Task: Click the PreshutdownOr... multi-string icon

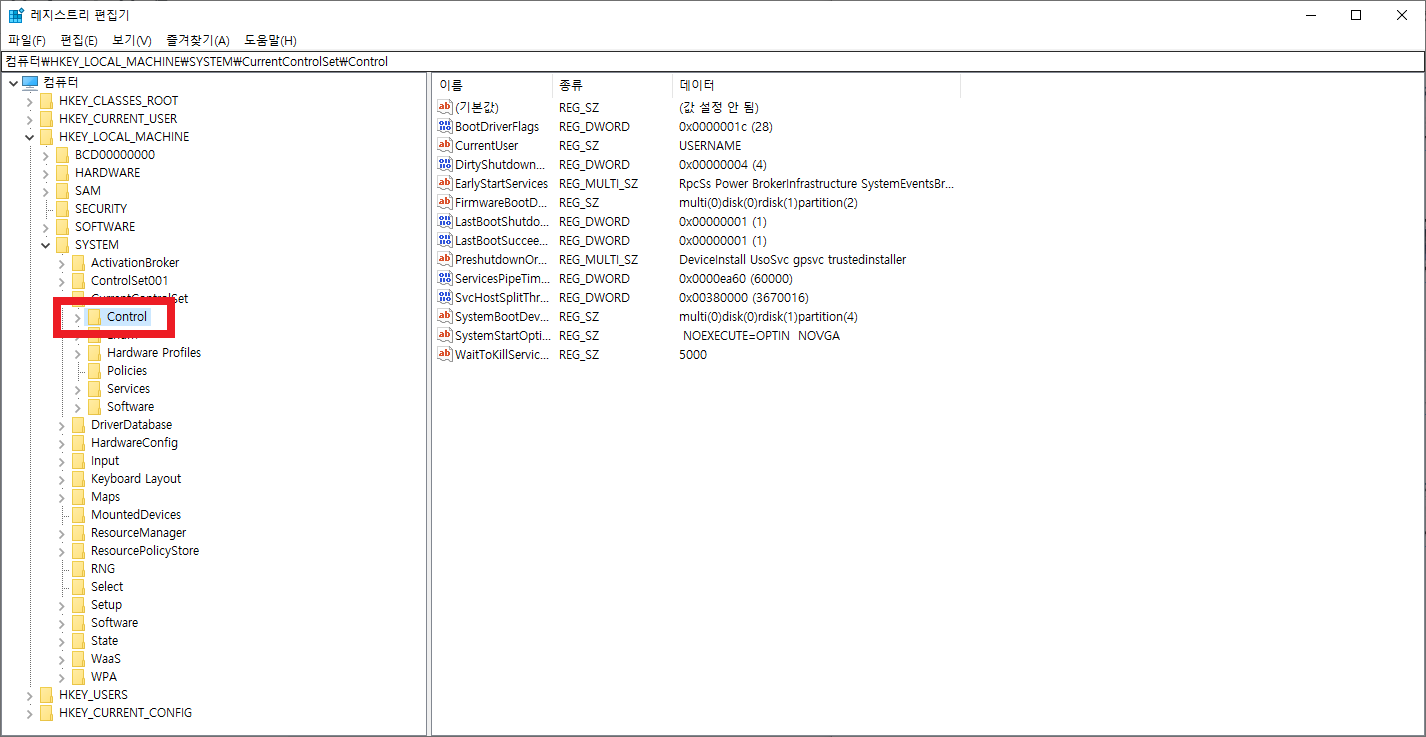Action: [x=445, y=260]
